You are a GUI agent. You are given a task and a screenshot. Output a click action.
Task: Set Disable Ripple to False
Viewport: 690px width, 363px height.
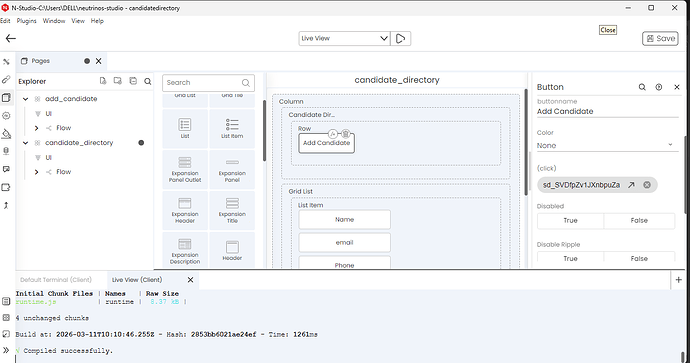tap(639, 258)
